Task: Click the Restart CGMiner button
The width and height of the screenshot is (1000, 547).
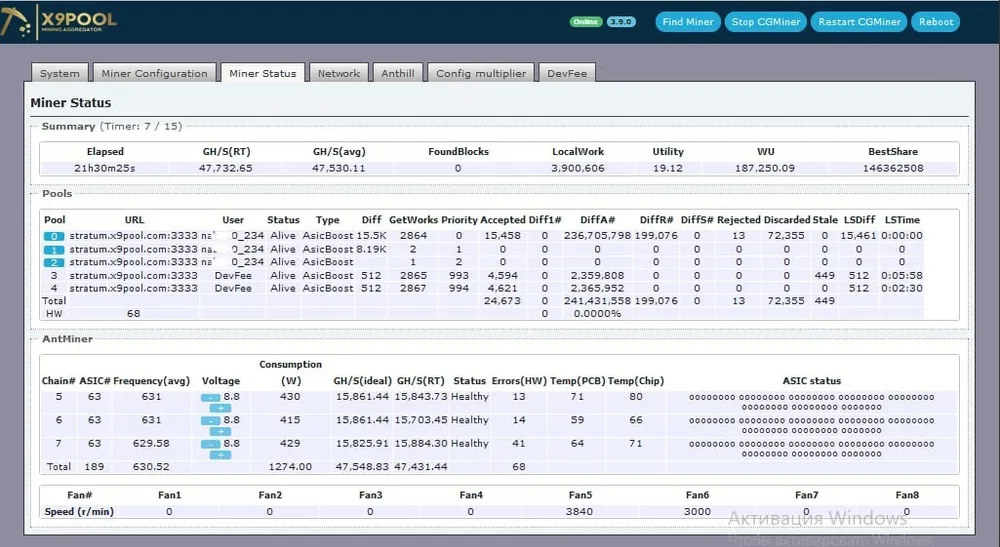Action: pos(860,22)
